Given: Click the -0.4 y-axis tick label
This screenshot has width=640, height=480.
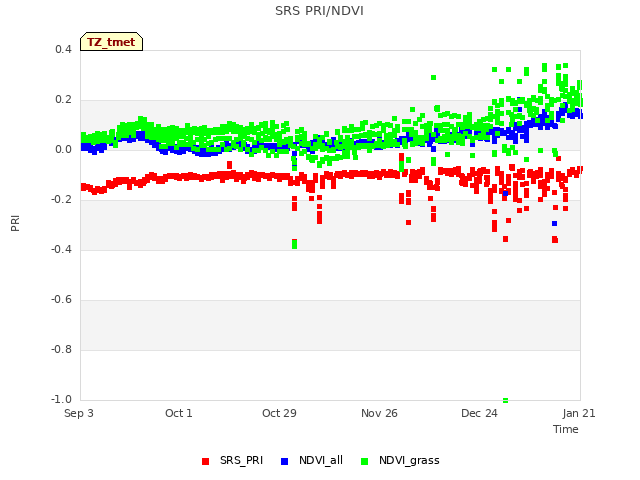Looking at the screenshot, I should [x=61, y=249].
